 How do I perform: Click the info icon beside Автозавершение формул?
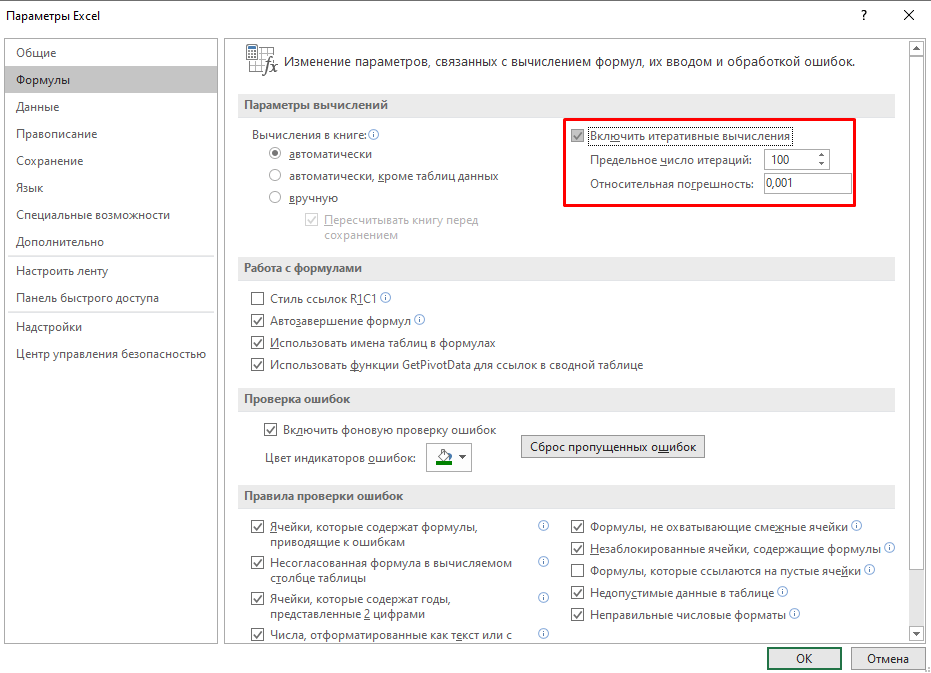click(420, 320)
